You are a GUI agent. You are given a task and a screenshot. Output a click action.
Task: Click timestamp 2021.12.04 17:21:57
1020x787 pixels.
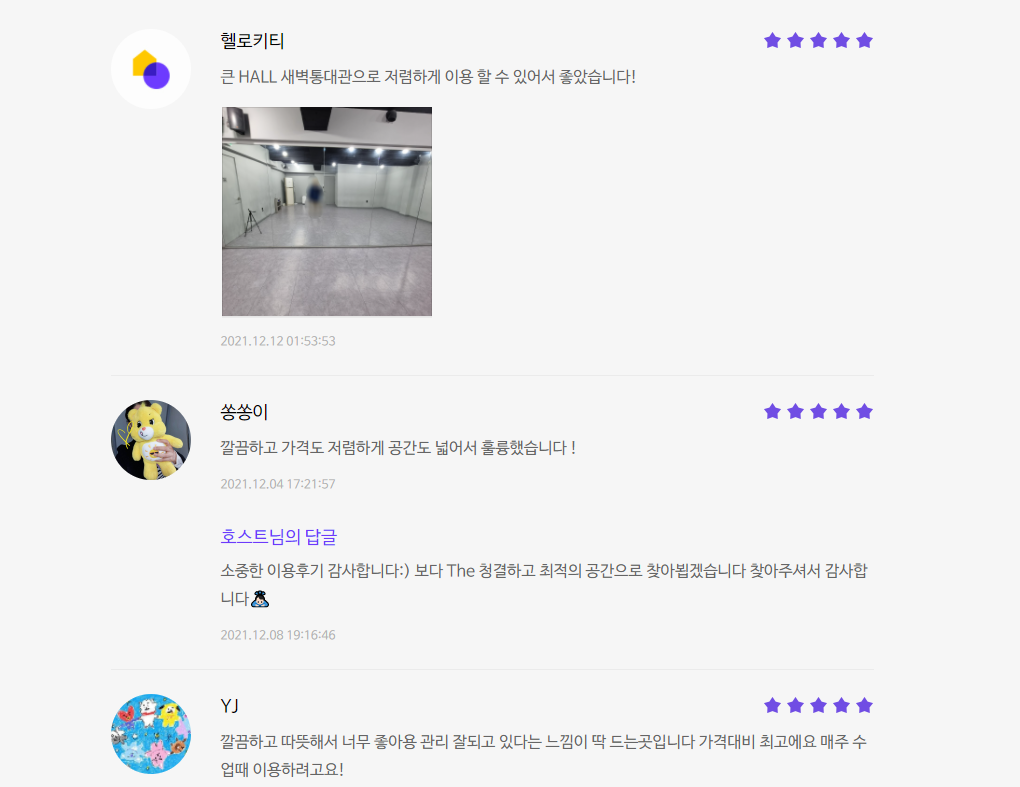point(278,484)
